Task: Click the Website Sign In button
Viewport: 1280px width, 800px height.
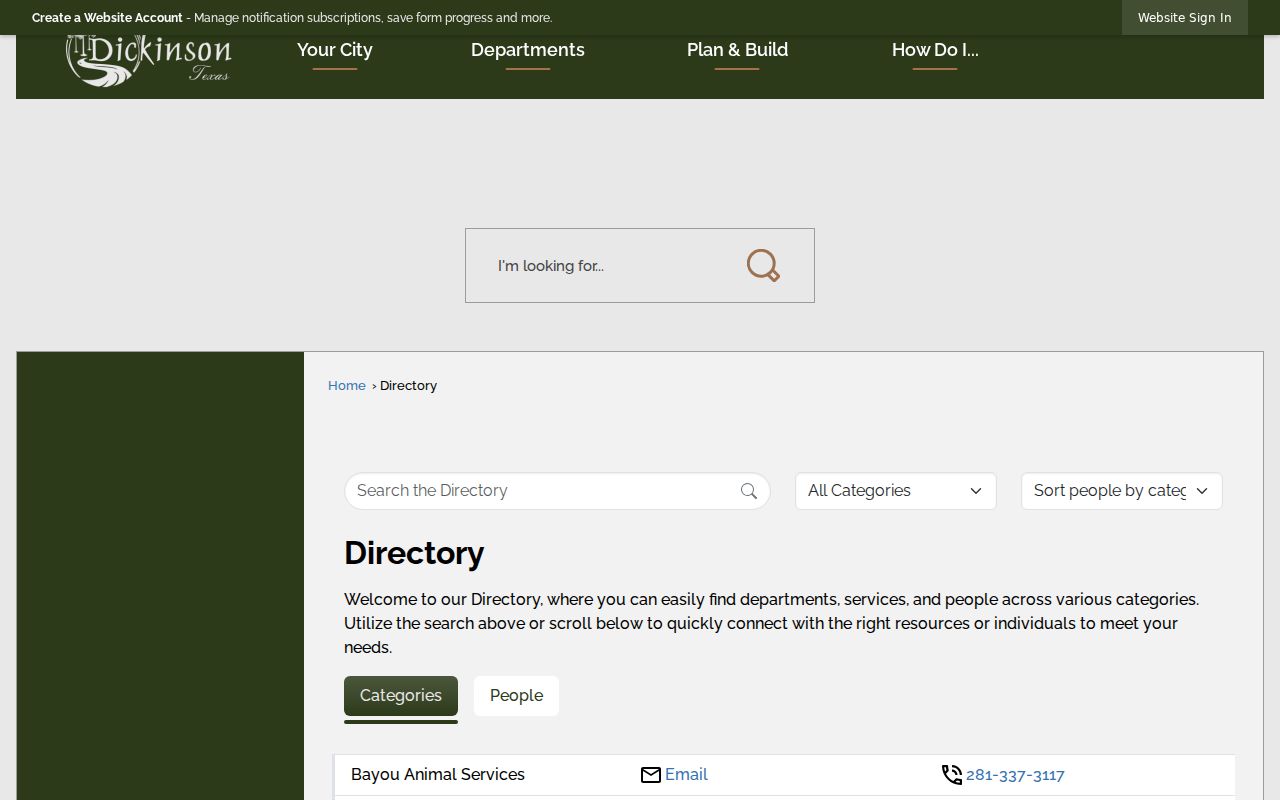Action: (x=1185, y=17)
